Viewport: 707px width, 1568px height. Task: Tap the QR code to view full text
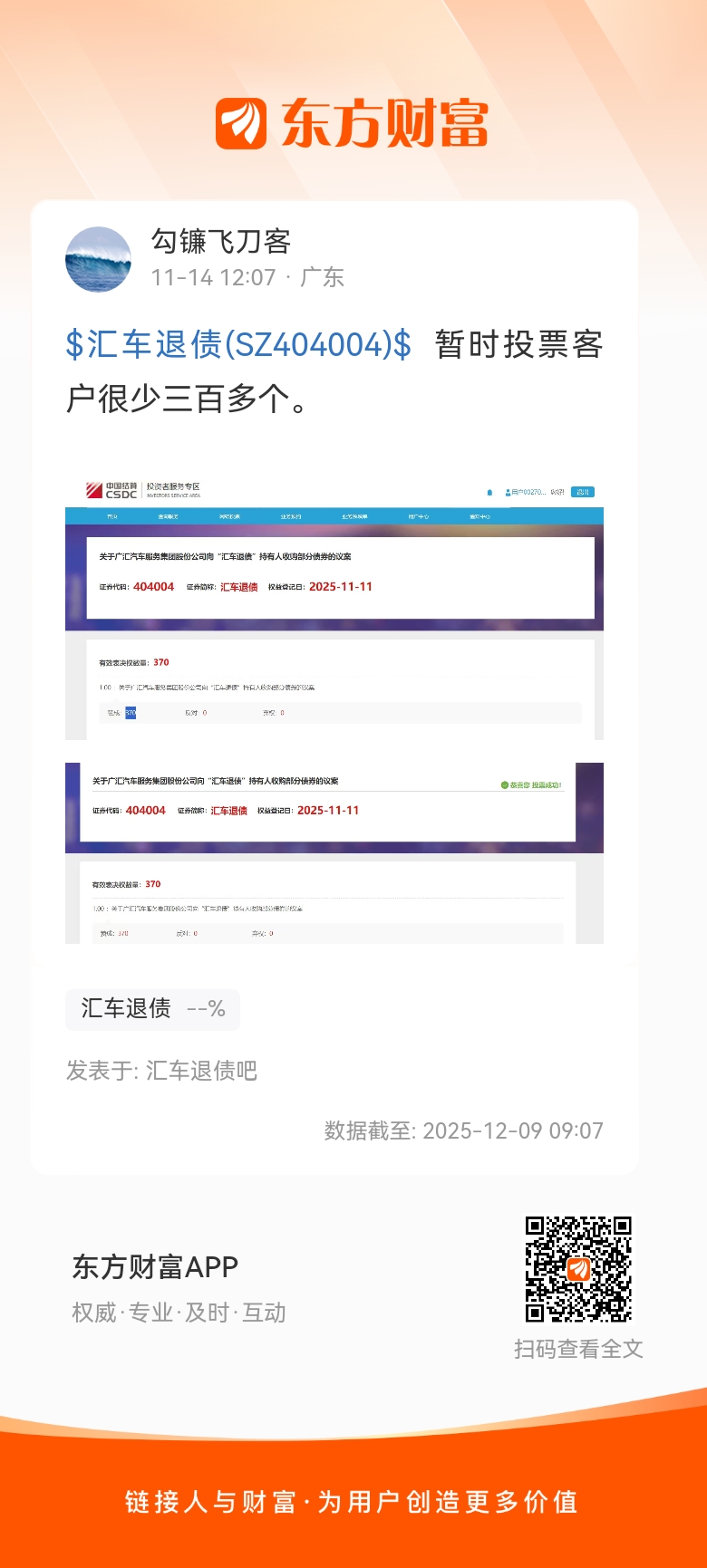(x=578, y=1269)
